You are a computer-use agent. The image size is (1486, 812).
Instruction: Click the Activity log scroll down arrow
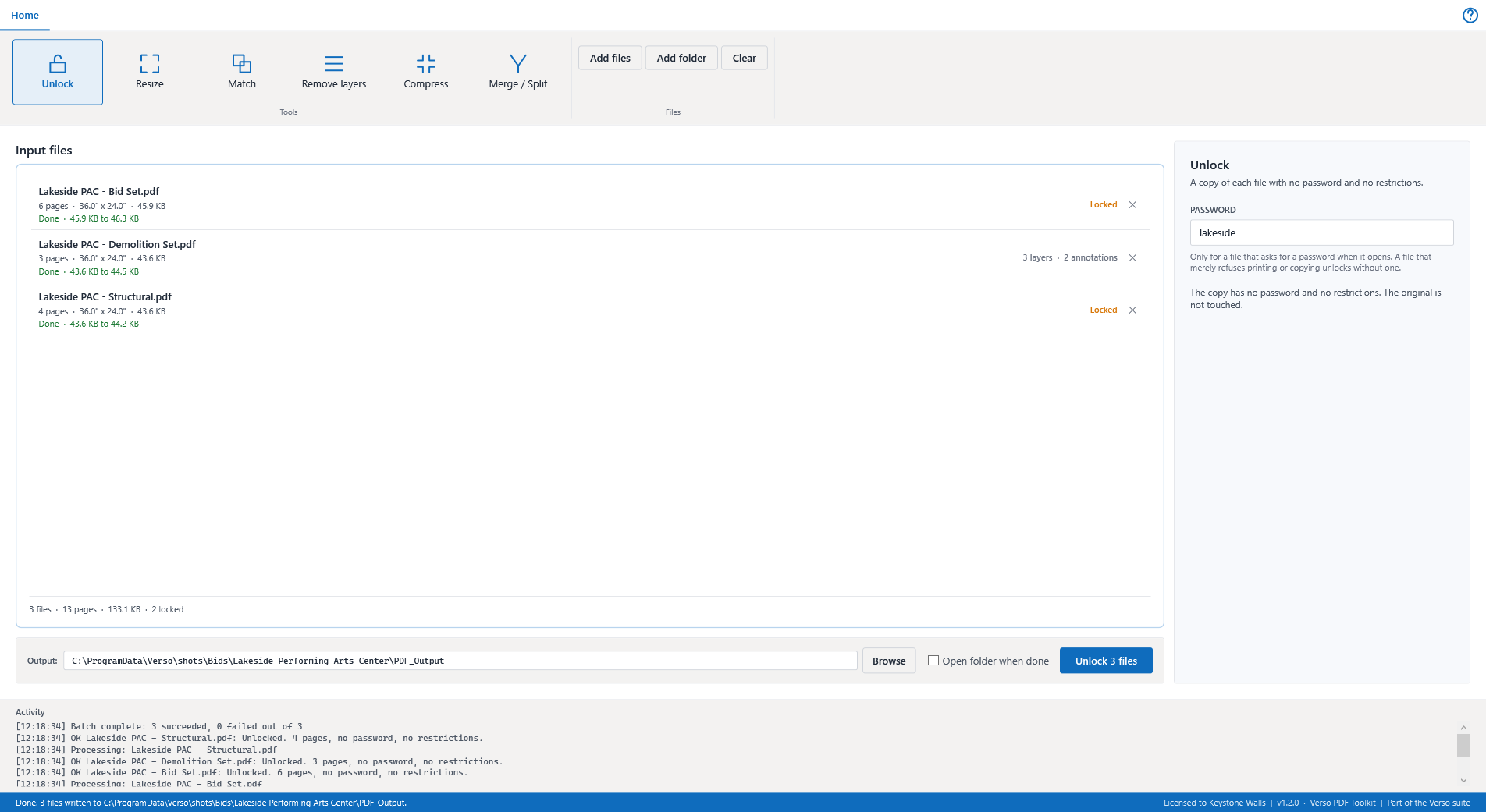tap(1463, 780)
